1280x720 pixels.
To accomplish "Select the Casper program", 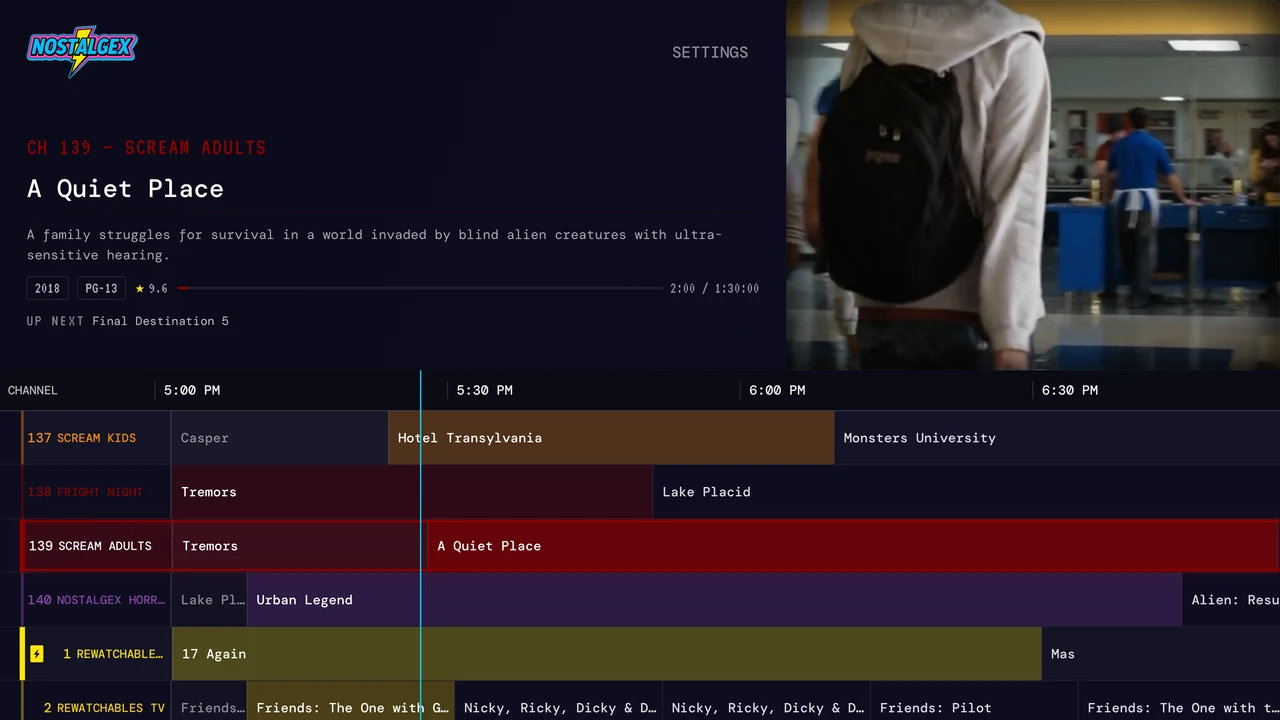I will click(279, 438).
